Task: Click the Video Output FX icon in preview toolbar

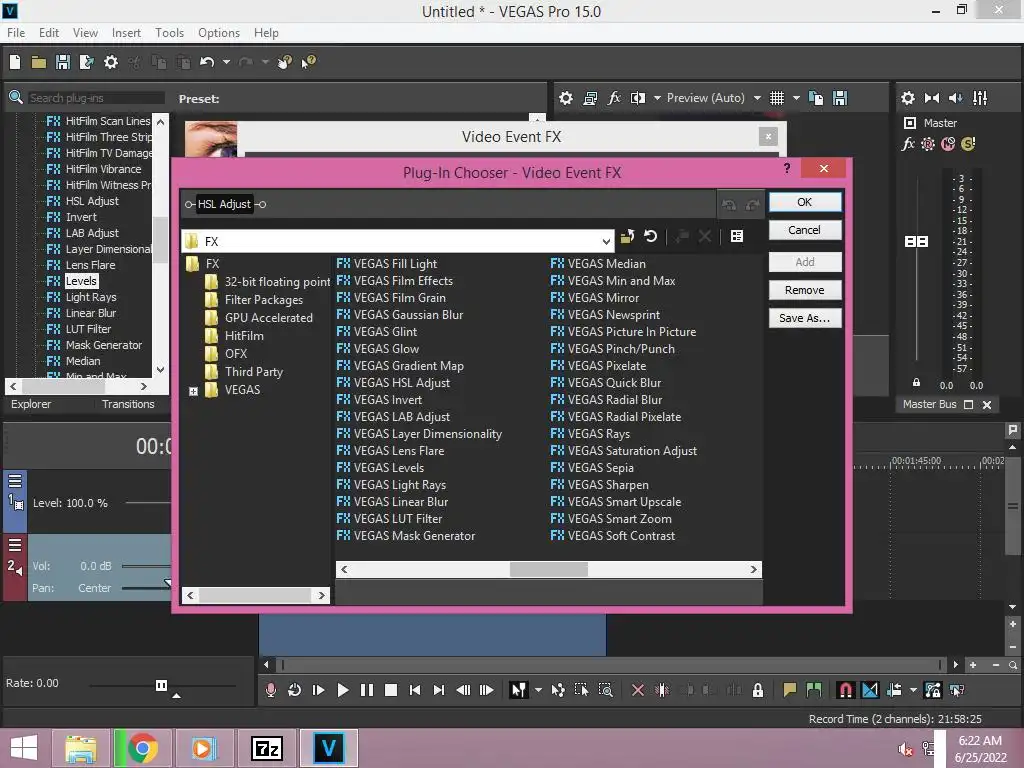Action: (614, 98)
